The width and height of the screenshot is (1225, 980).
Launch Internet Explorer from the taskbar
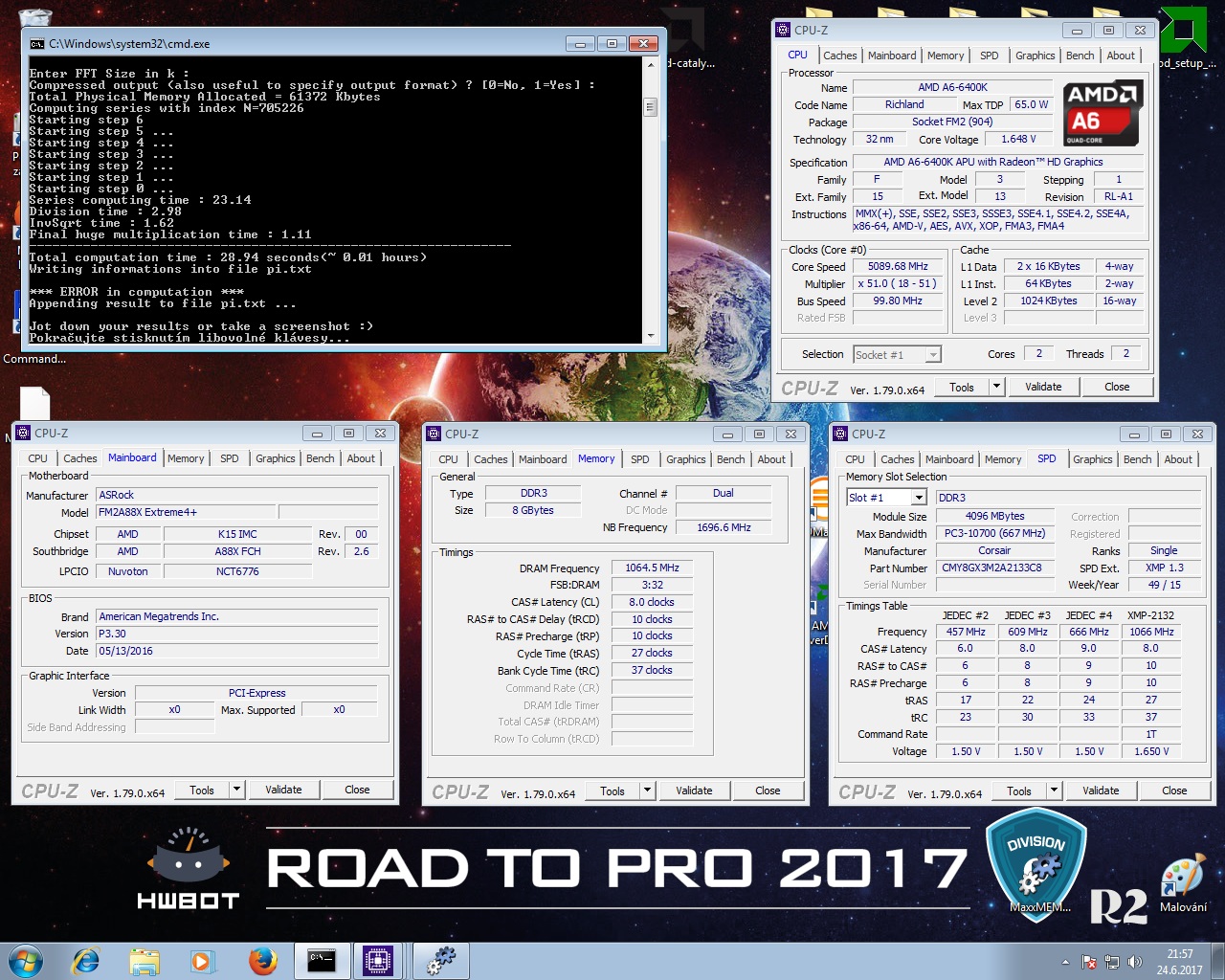click(86, 960)
